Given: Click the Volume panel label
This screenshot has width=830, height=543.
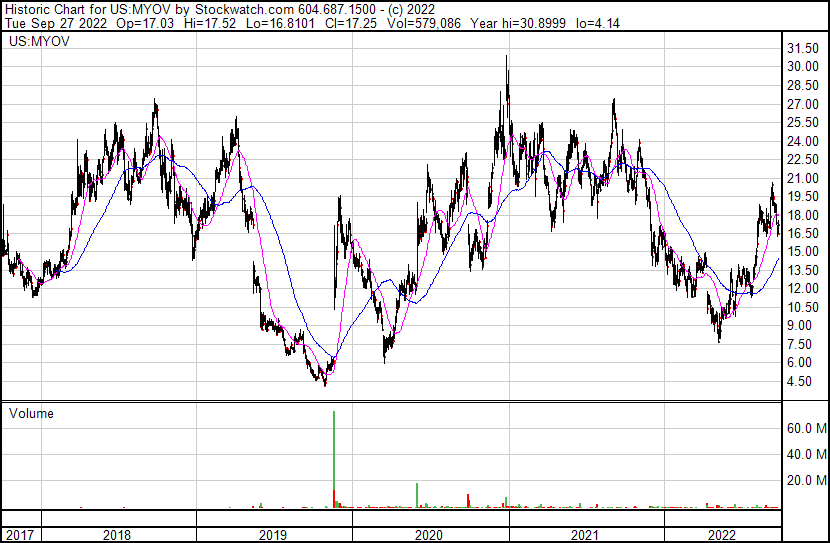Looking at the screenshot, I should tap(31, 413).
